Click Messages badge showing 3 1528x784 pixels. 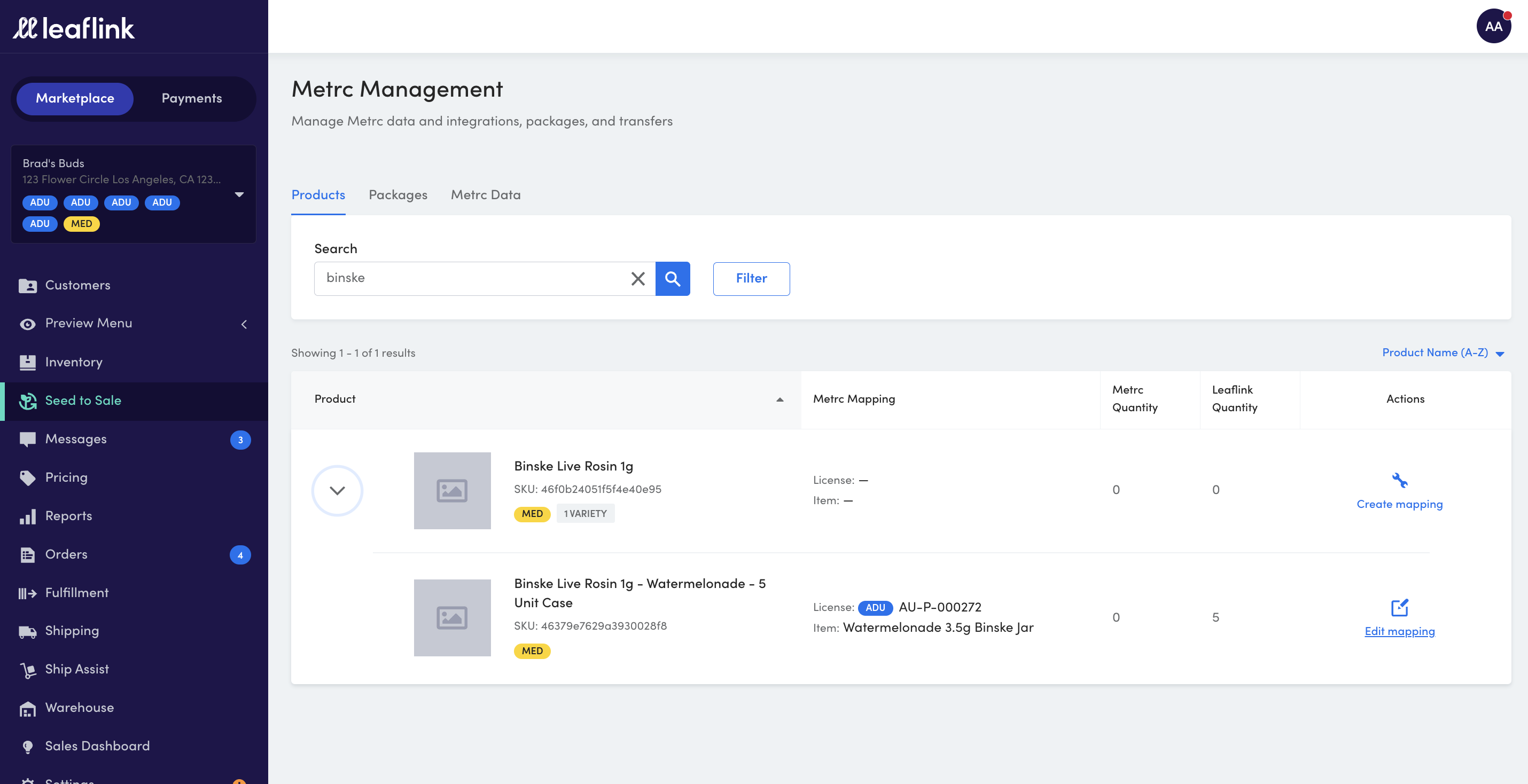(x=240, y=440)
